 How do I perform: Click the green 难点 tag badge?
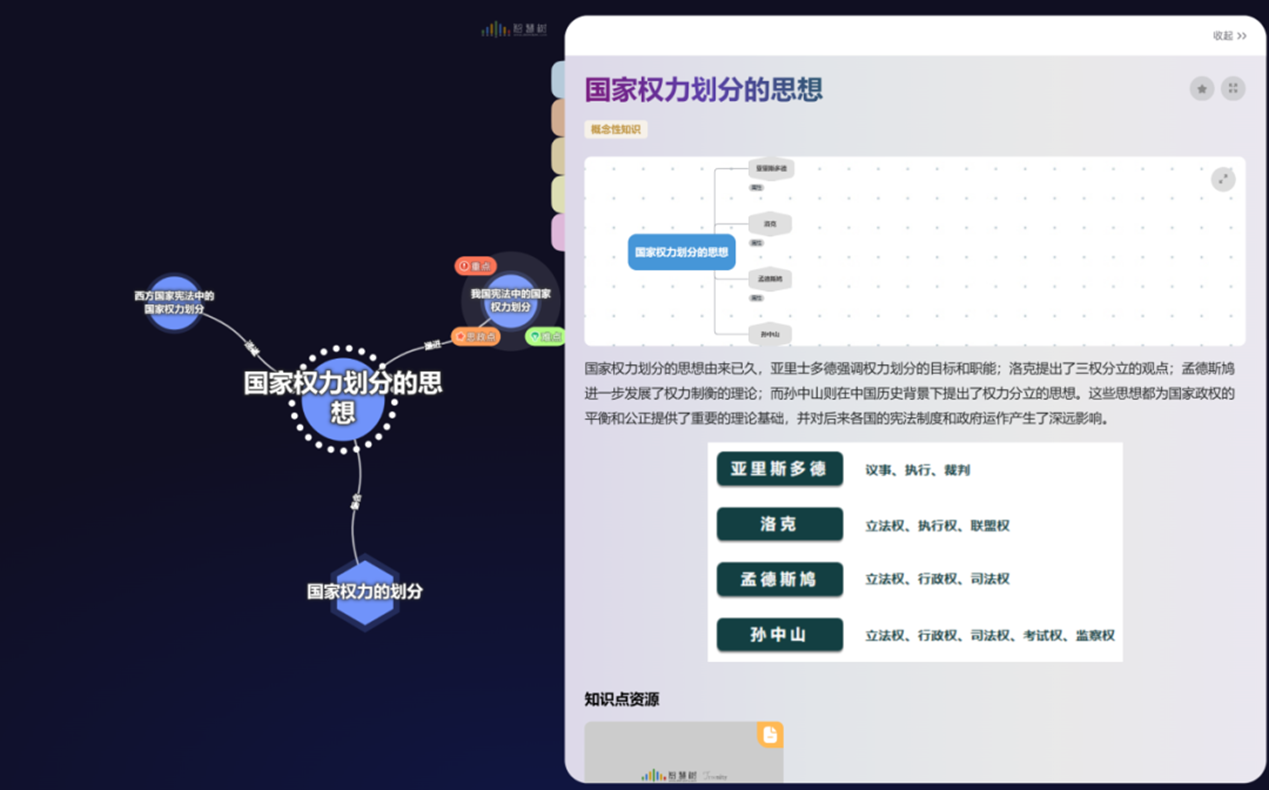(545, 337)
